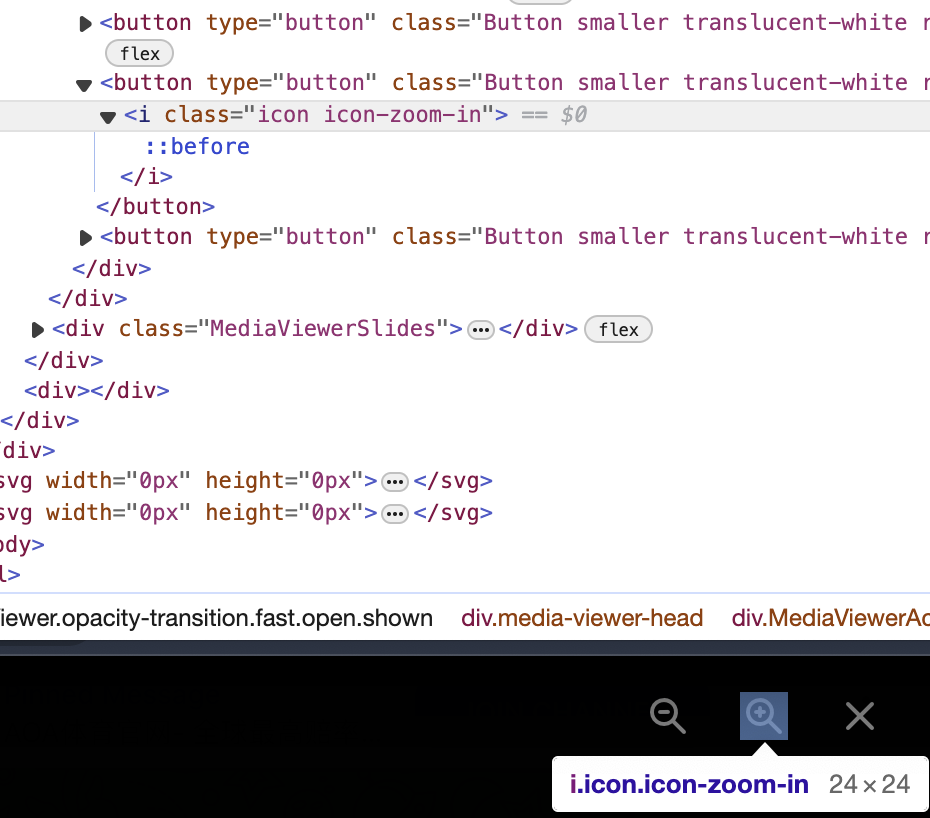This screenshot has width=930, height=818.
Task: Click the ellipsis inside the MediaViewerSlides div
Action: click(x=481, y=329)
